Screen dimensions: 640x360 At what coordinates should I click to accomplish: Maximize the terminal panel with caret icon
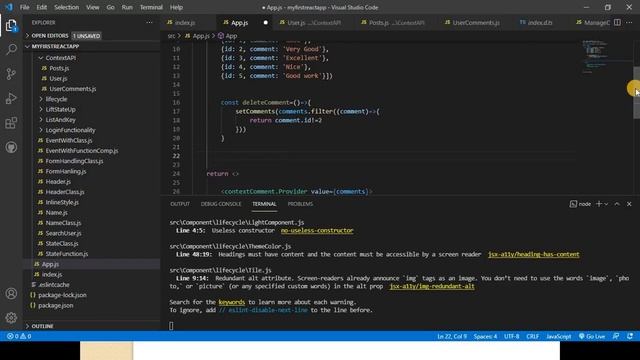(617, 204)
